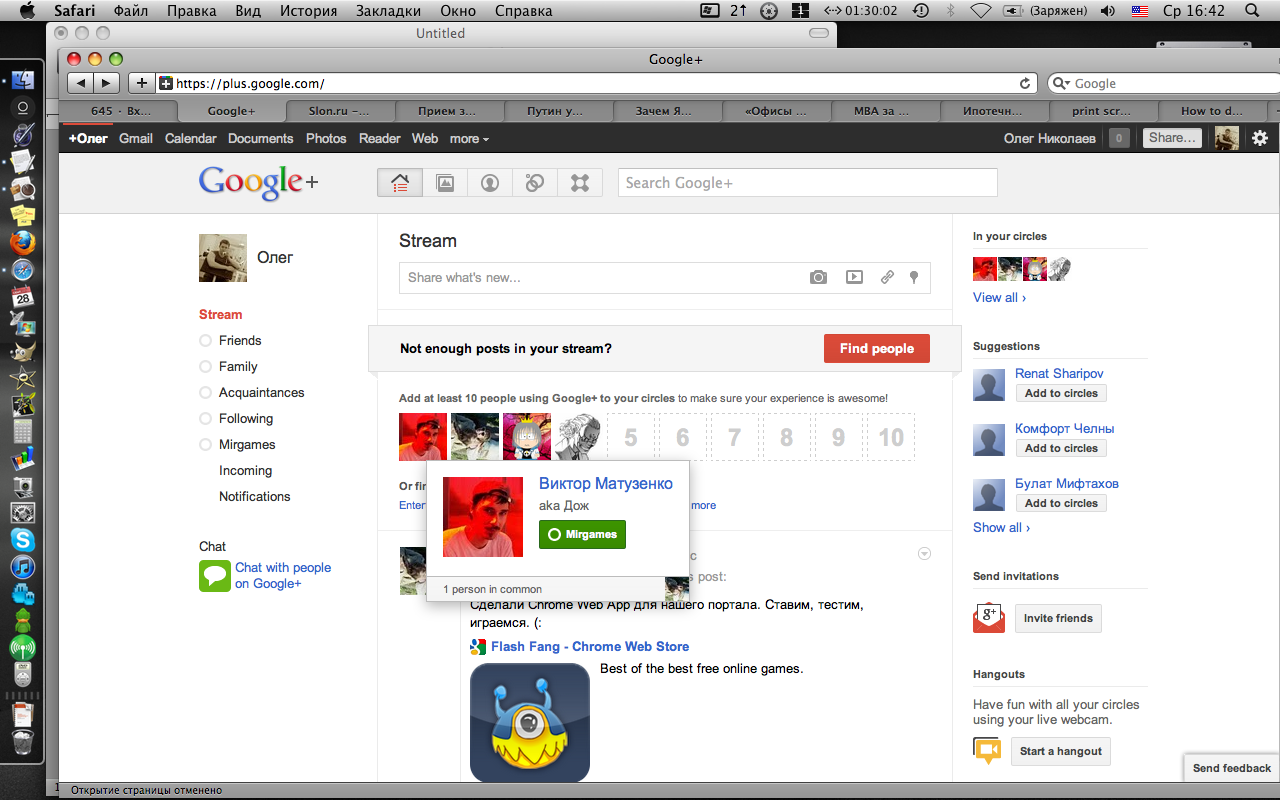Screen dimensions: 1280x800
Task: Select the Family circle filter
Action: 238,367
